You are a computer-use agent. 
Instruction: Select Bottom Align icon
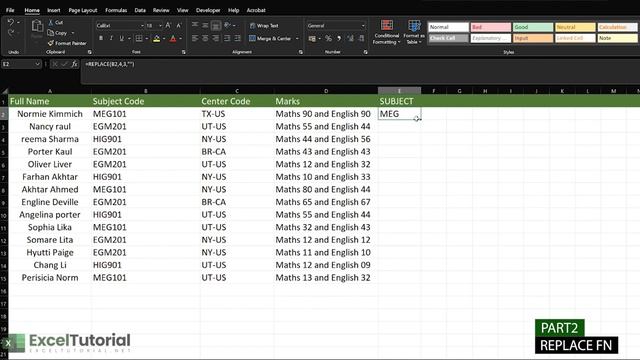(x=216, y=25)
